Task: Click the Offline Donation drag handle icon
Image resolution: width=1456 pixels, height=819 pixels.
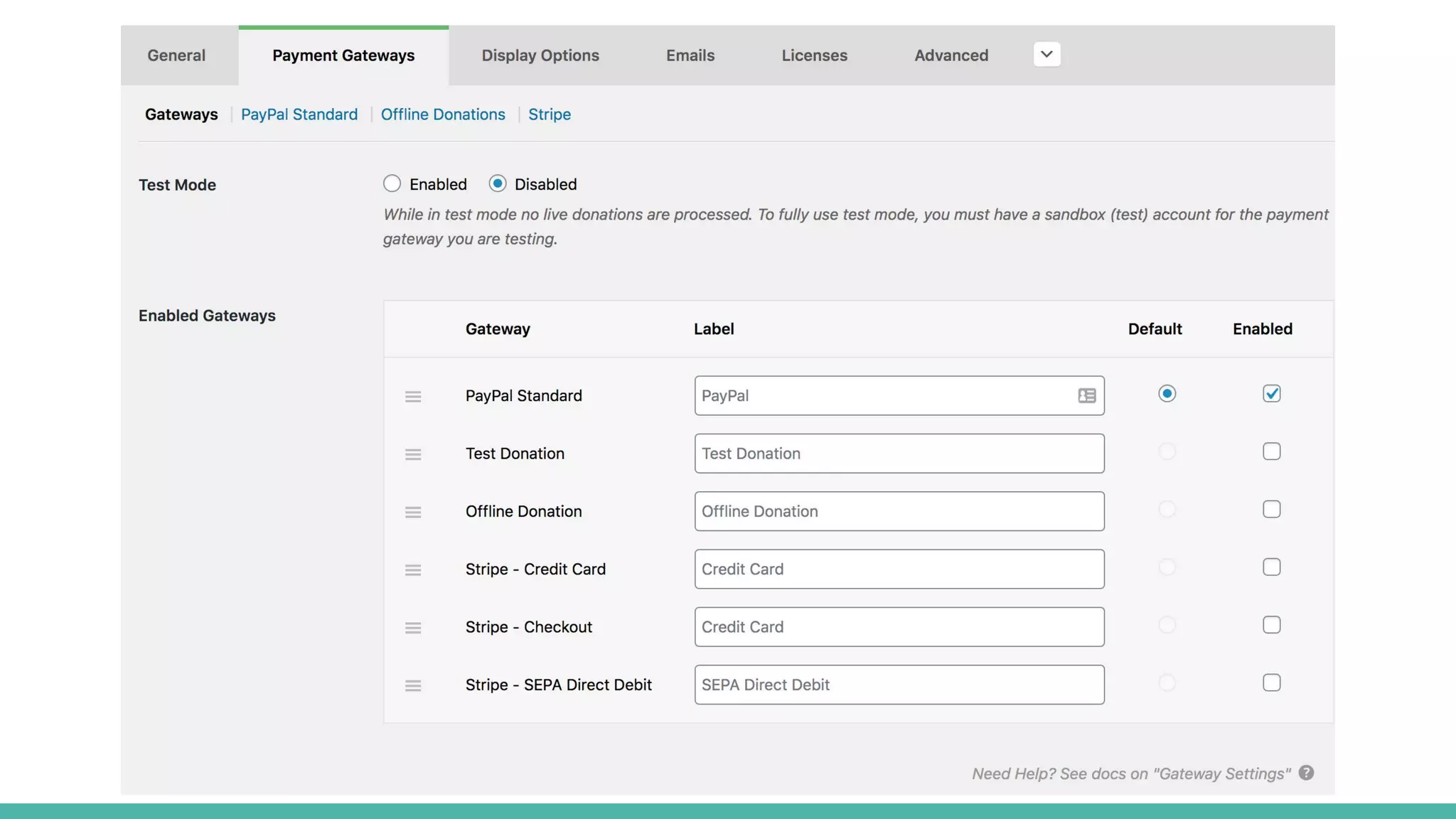Action: coord(413,512)
